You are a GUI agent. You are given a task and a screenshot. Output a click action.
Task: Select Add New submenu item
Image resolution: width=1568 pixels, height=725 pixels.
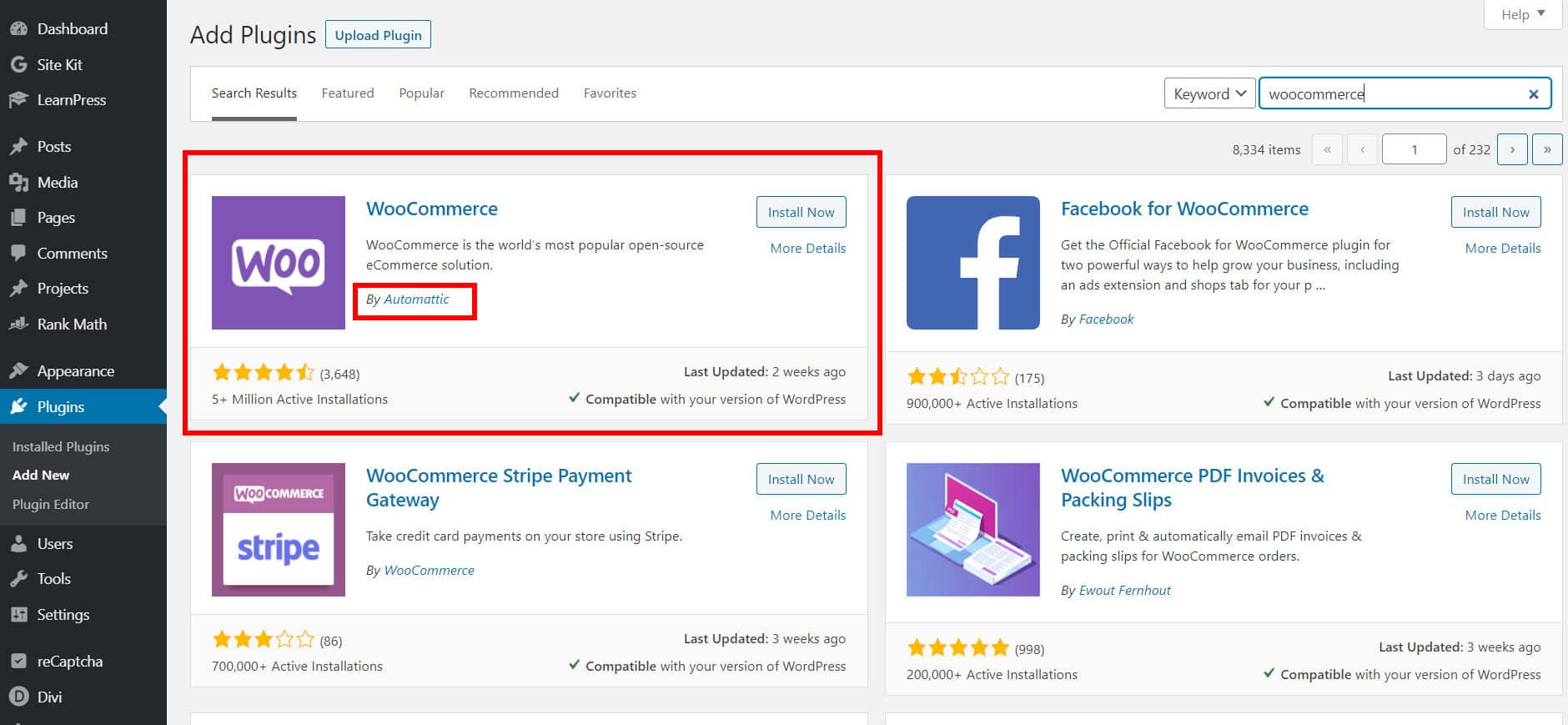(x=41, y=476)
